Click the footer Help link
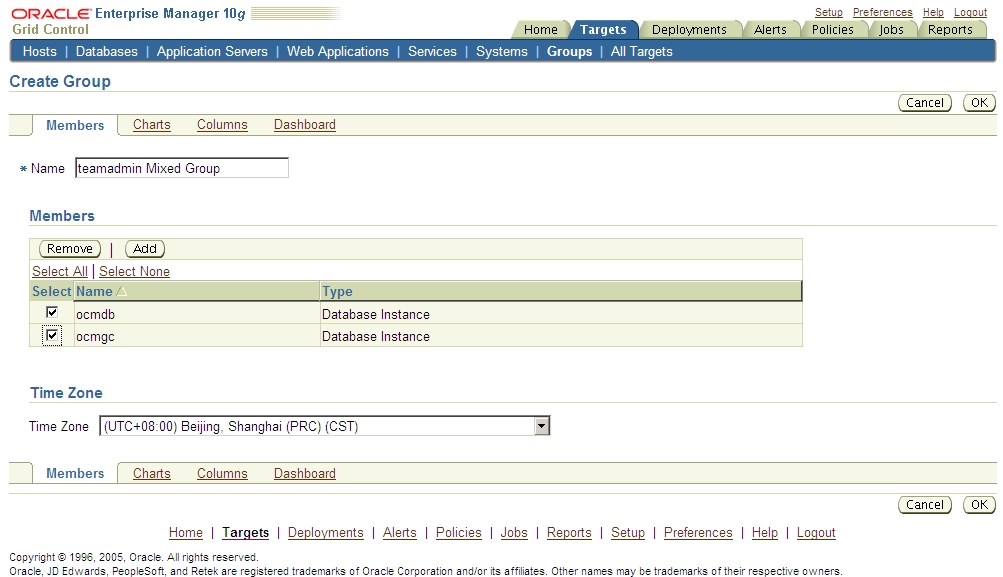Viewport: 1003px width, 577px height. (x=765, y=533)
